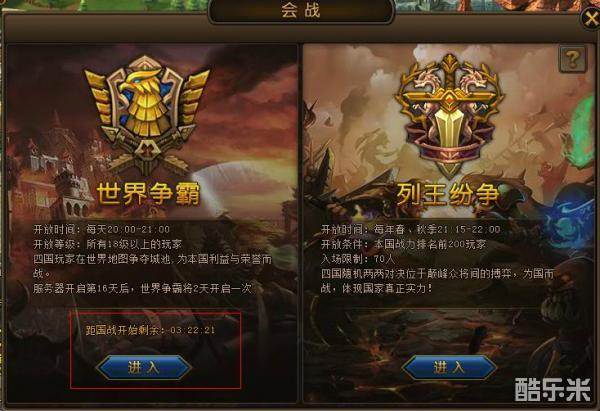The width and height of the screenshot is (600, 411).
Task: Click the 酷乐米 watermark logo
Action: (x=553, y=390)
